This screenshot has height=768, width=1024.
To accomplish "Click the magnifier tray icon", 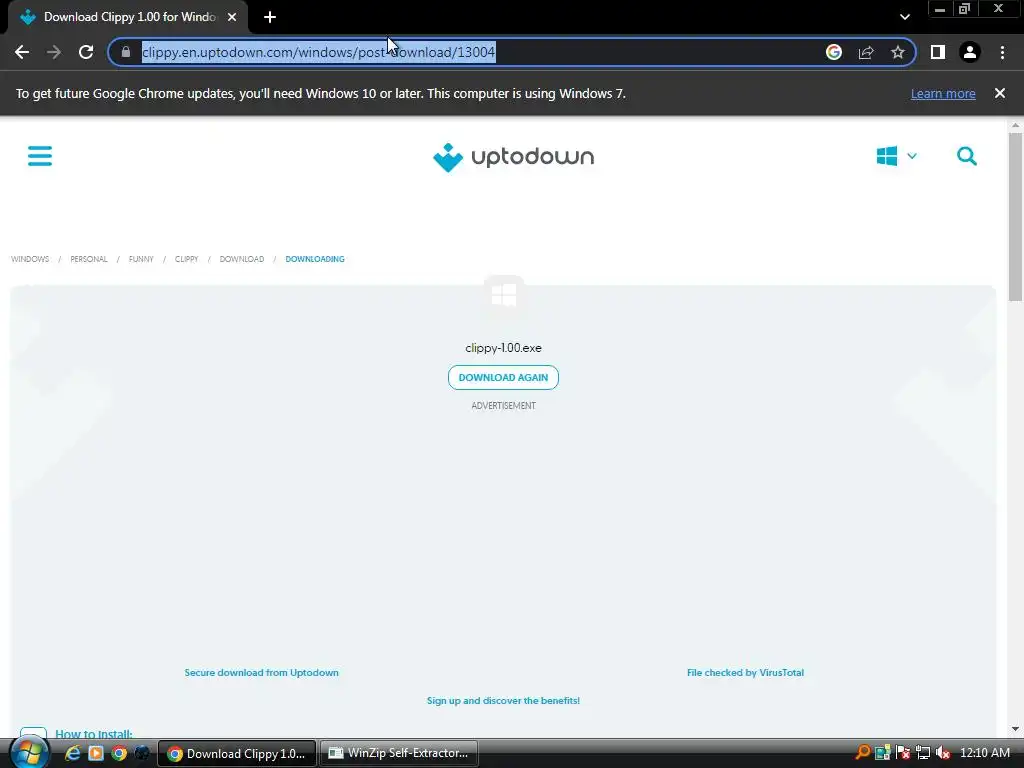I will click(x=863, y=753).
